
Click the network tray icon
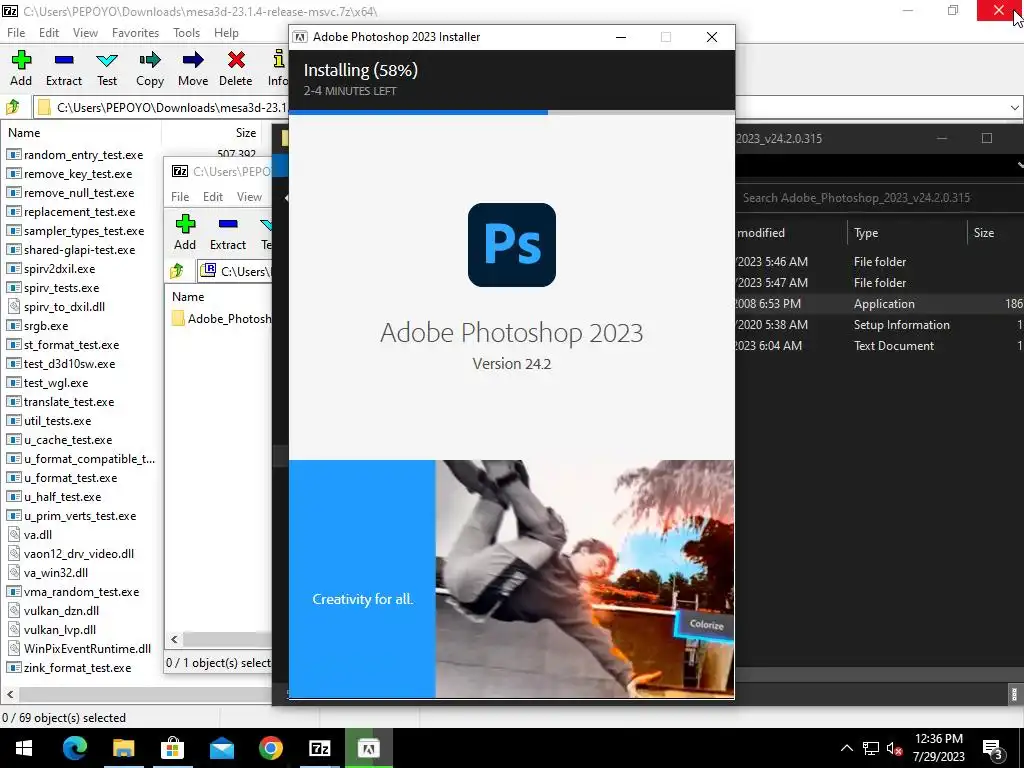click(871, 748)
